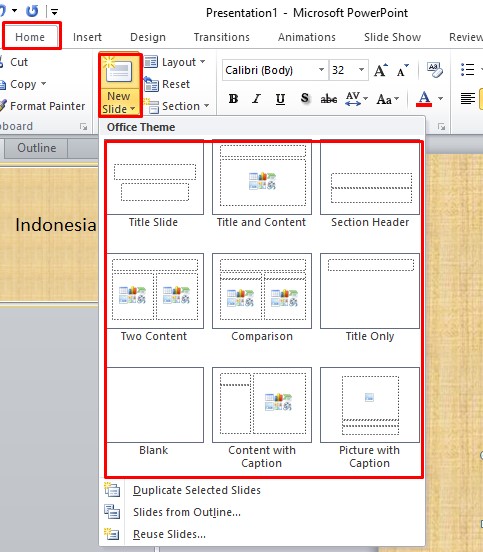Click the Redo/Repeat icon
This screenshot has height=552, width=483.
pos(32,11)
